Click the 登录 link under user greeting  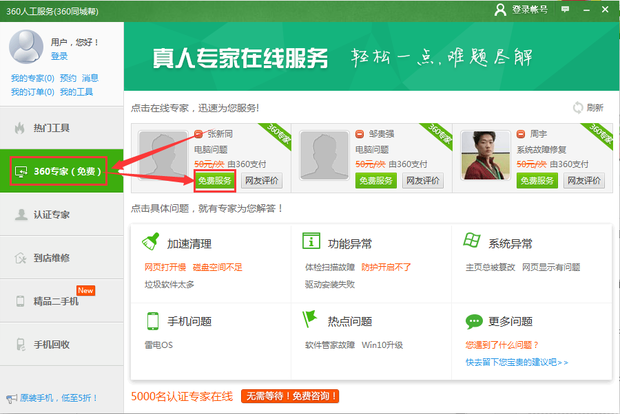(x=59, y=57)
